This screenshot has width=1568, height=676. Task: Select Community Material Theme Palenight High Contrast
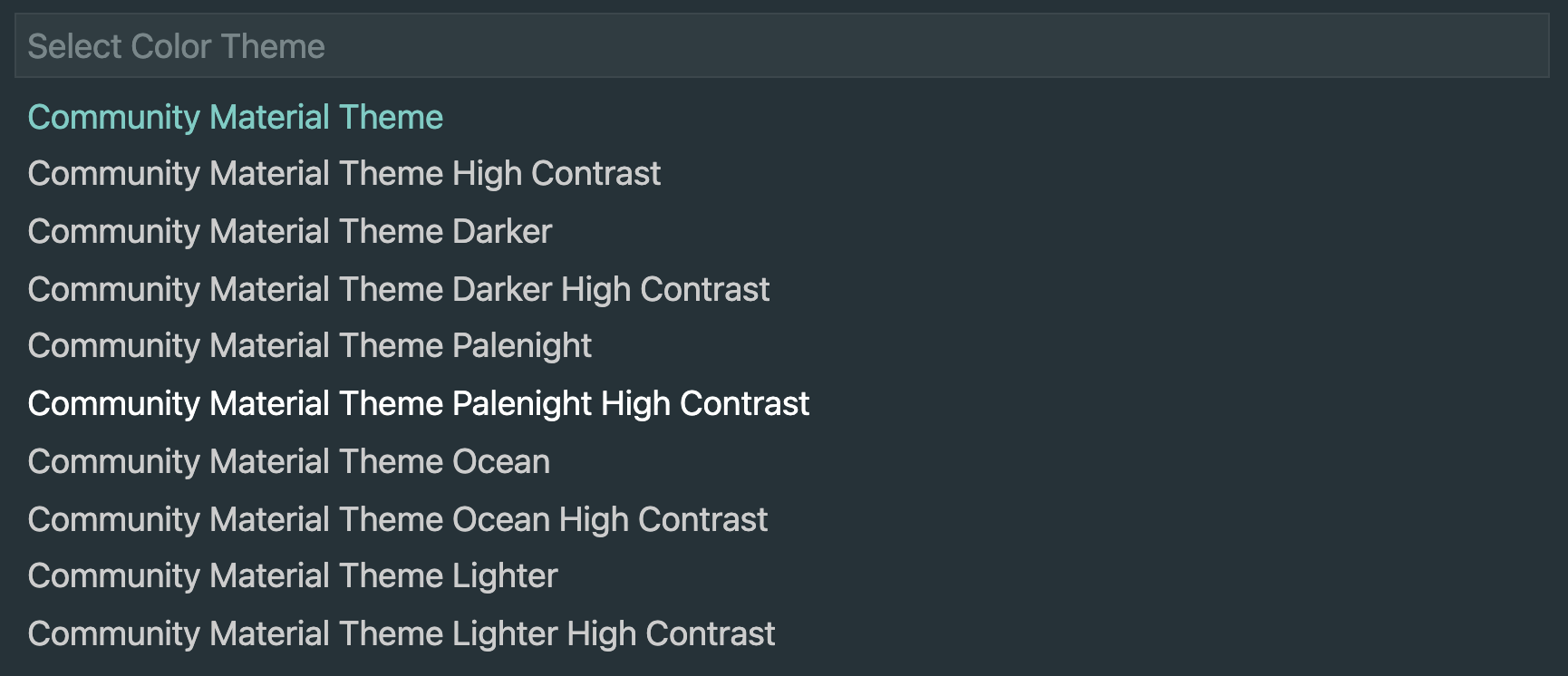pos(418,404)
